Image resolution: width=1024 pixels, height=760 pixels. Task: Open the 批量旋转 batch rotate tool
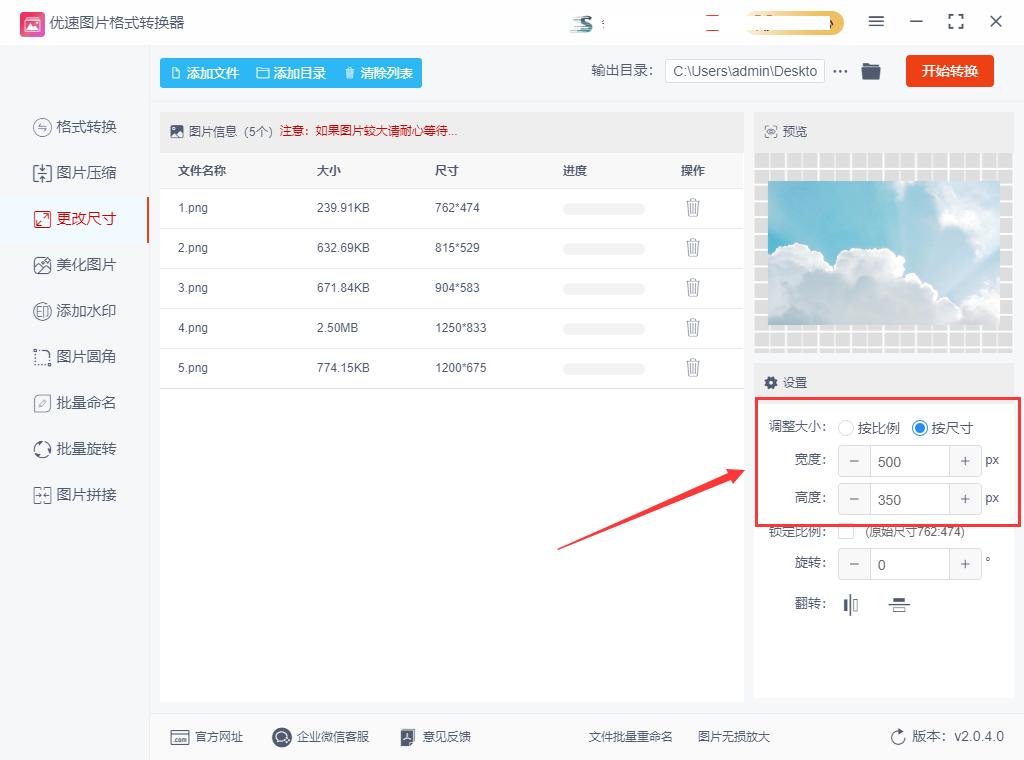[x=74, y=448]
